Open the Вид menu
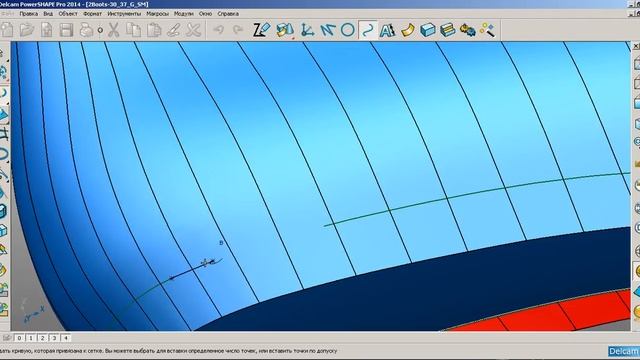640x360 pixels. pyautogui.click(x=48, y=13)
